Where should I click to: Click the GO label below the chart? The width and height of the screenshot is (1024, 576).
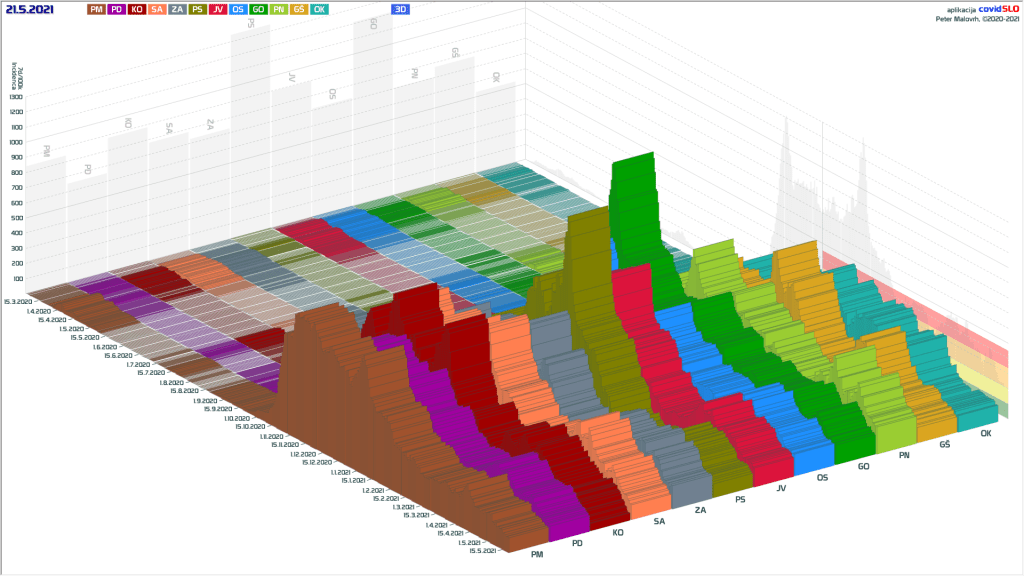tap(863, 466)
